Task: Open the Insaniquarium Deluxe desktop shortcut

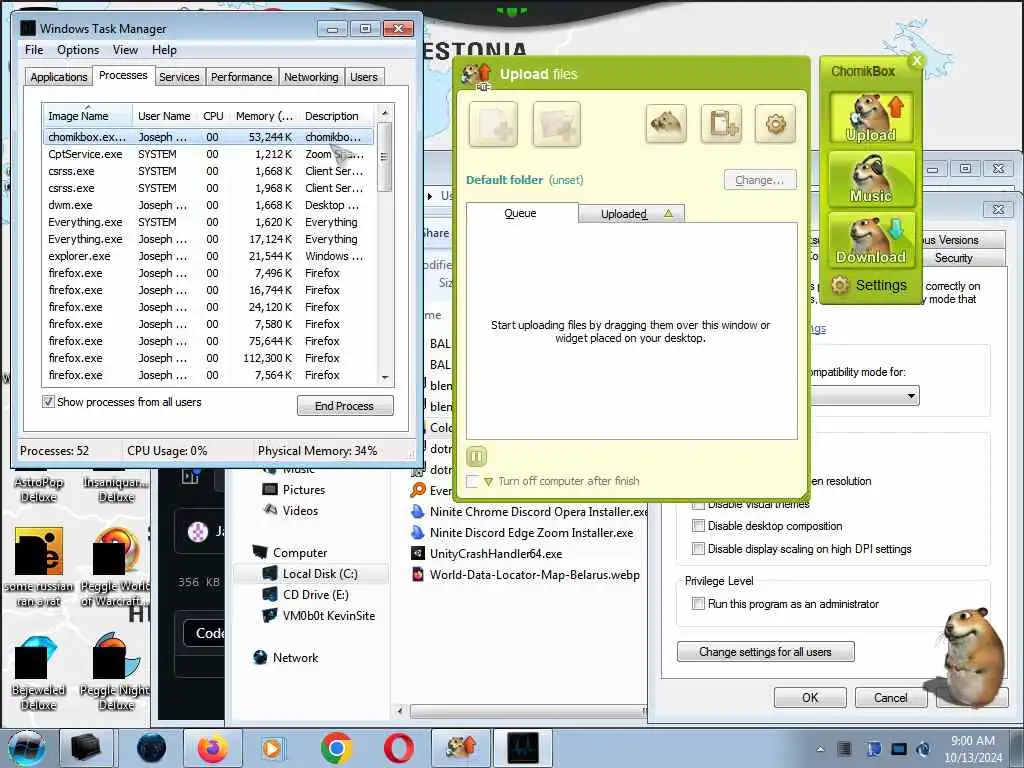Action: tap(116, 486)
